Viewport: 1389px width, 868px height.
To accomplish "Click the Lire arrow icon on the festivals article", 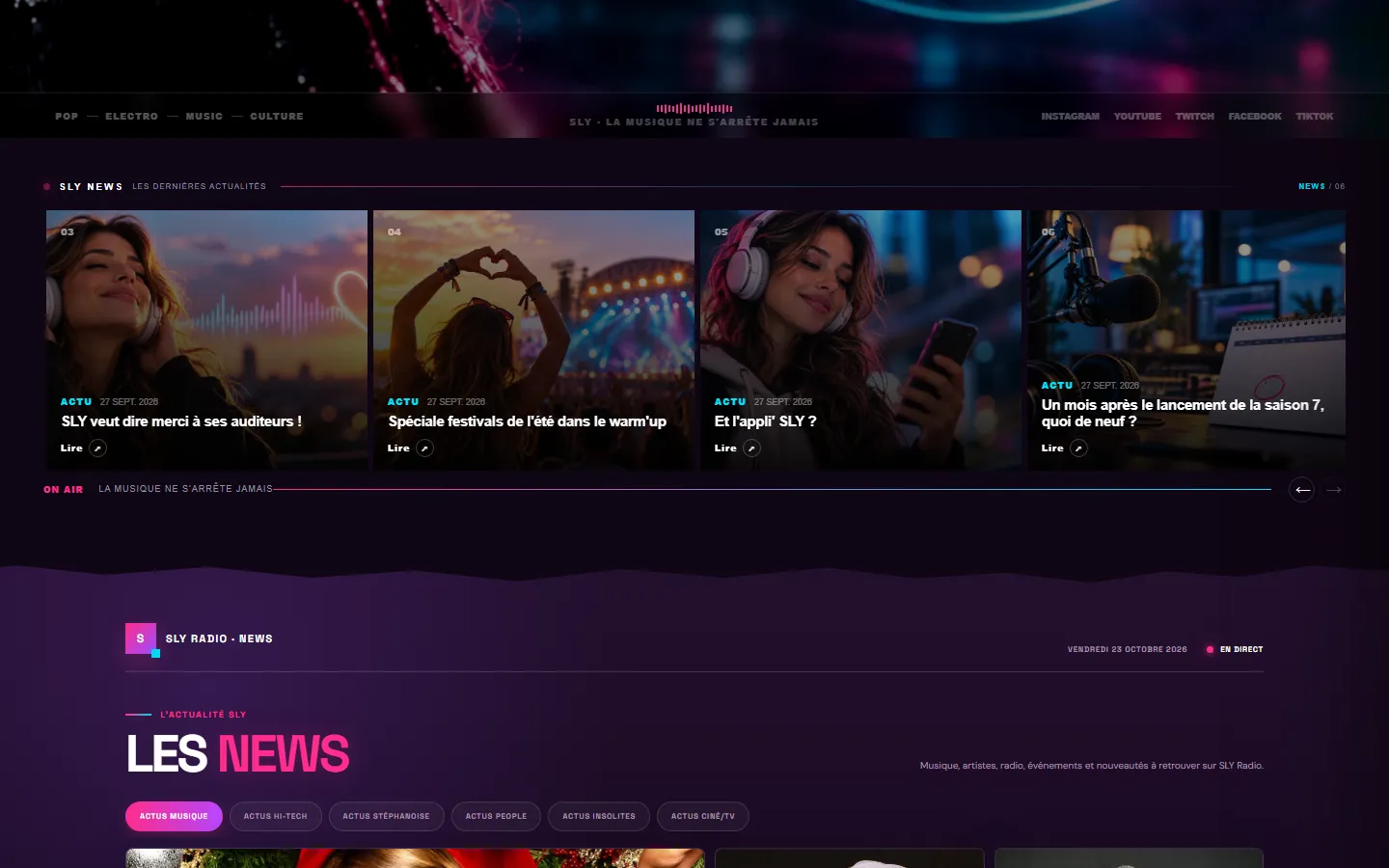I will 424,448.
